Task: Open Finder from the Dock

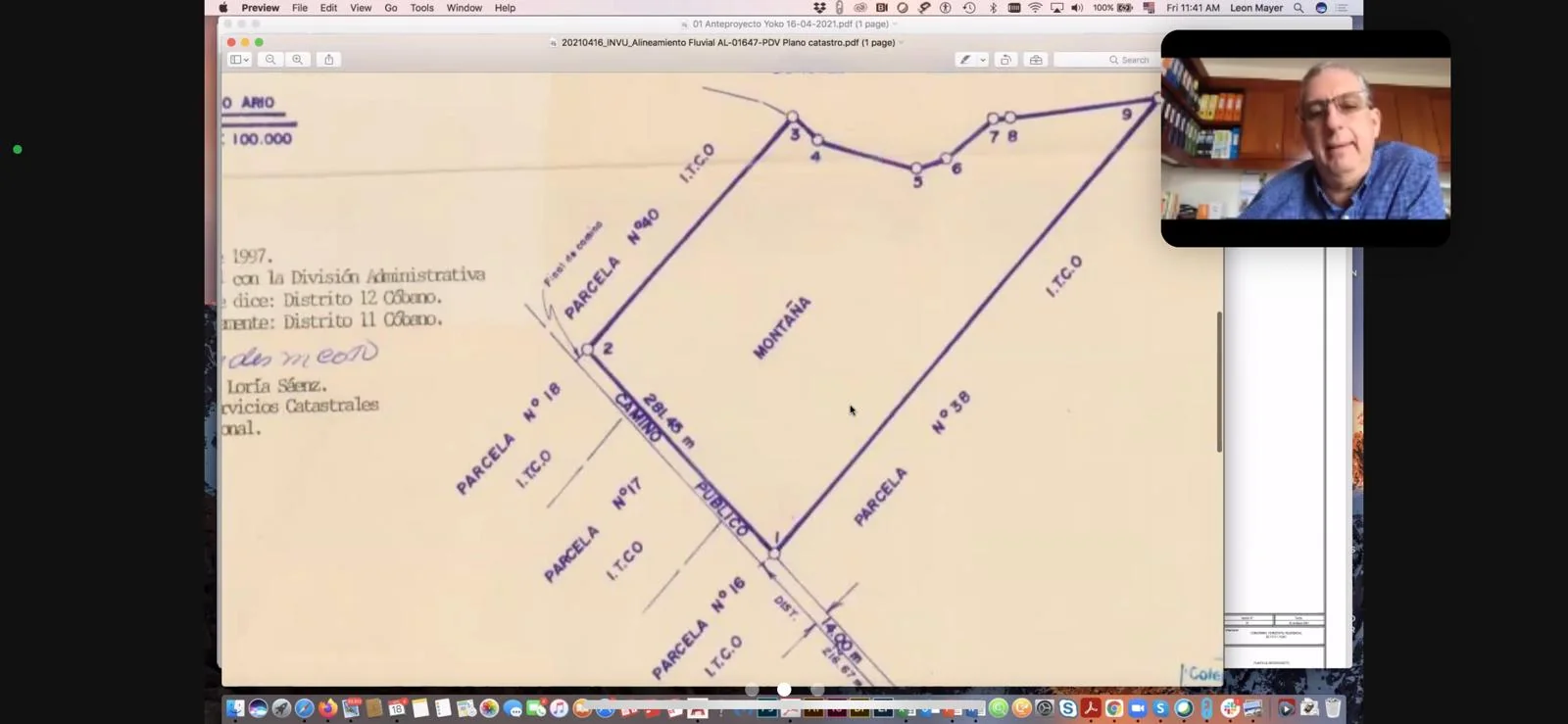Action: (234, 707)
